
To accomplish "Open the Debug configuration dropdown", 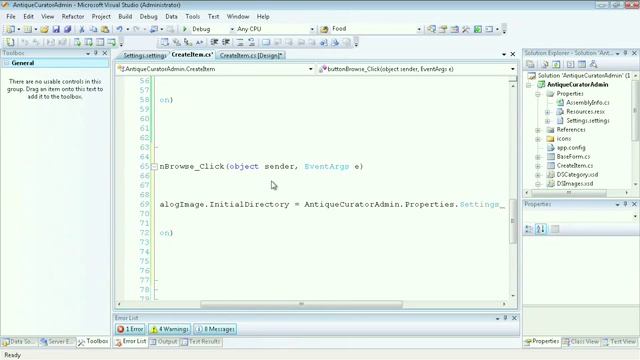I will [232, 29].
